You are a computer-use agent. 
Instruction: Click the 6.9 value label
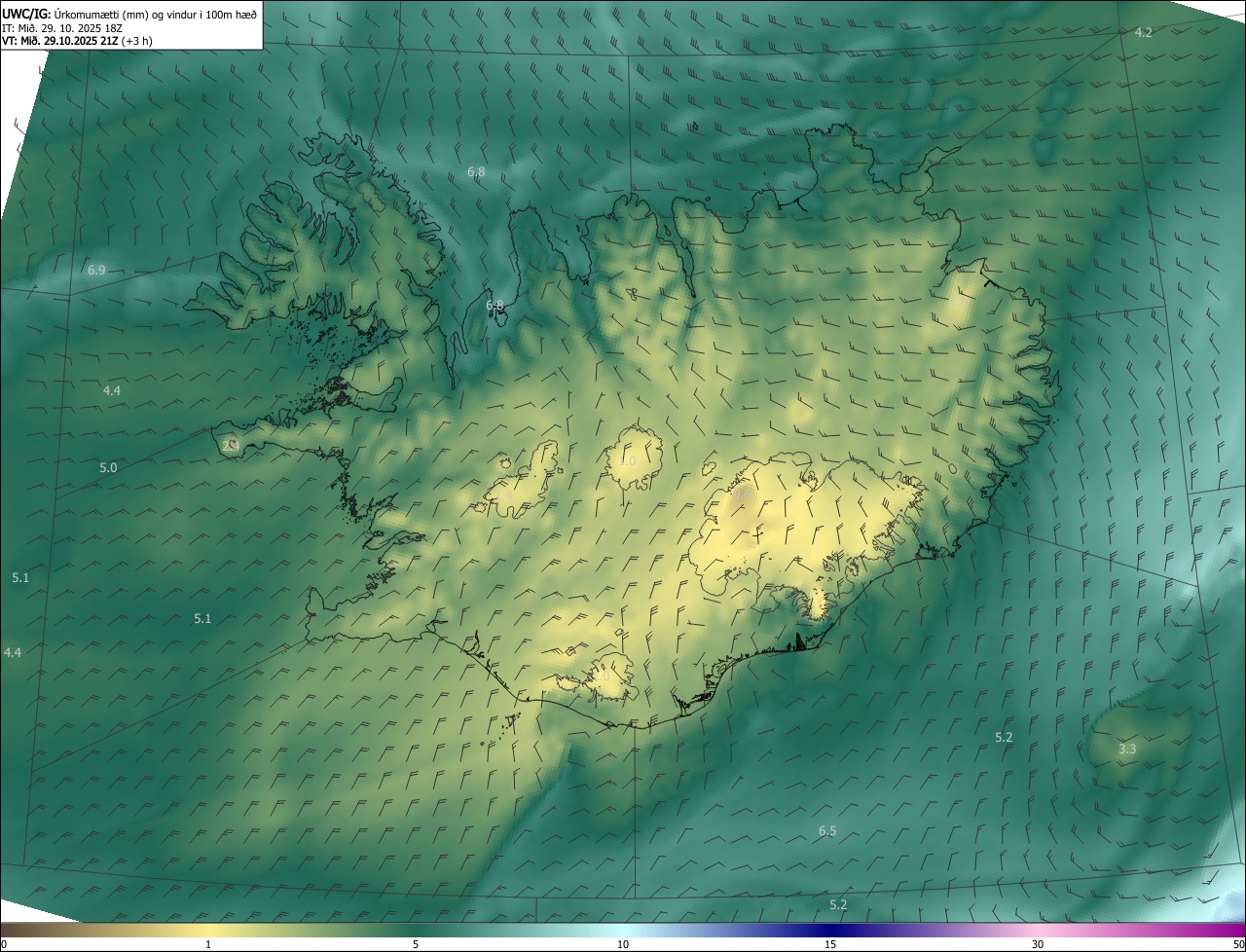96,270
